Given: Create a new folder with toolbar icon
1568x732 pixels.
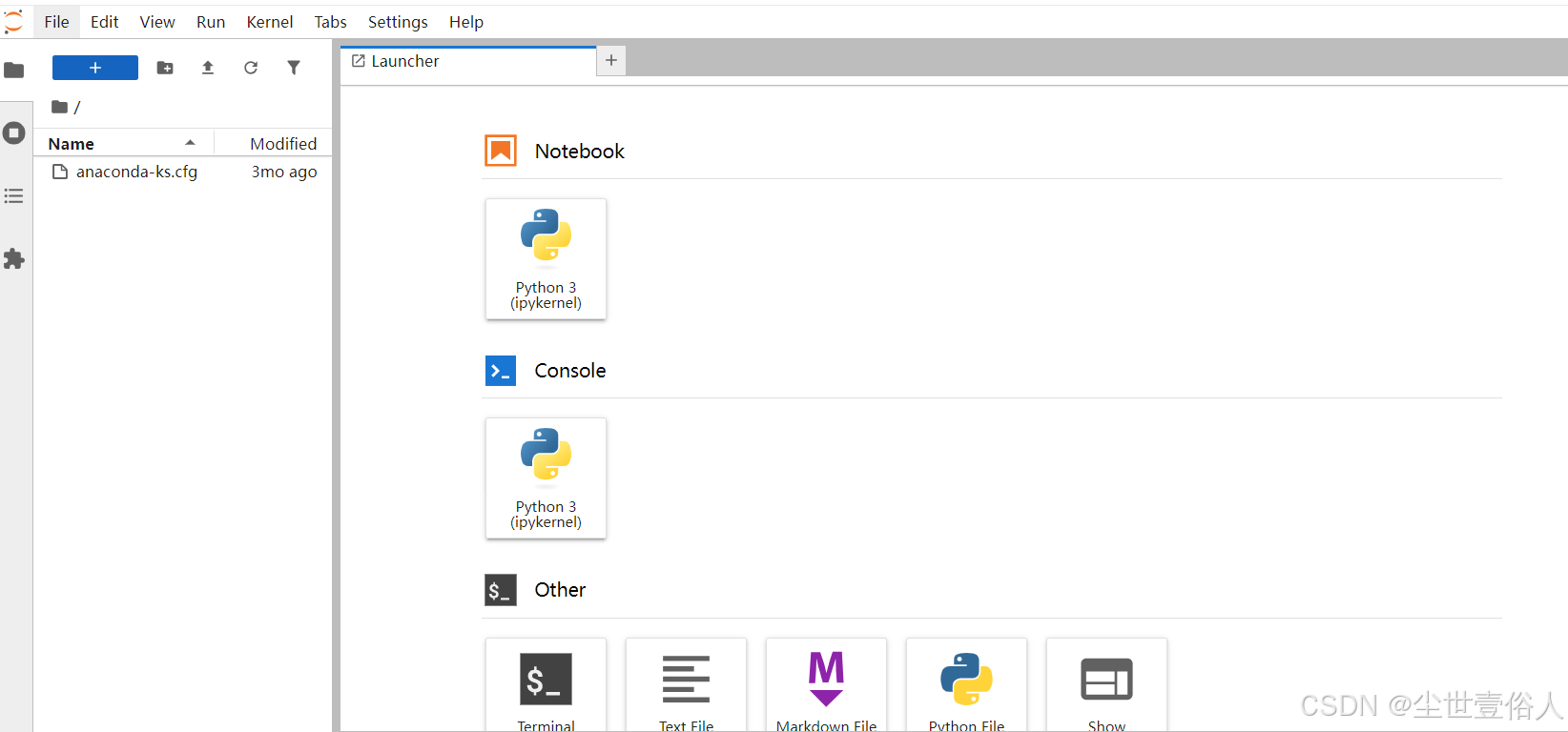Looking at the screenshot, I should (165, 68).
